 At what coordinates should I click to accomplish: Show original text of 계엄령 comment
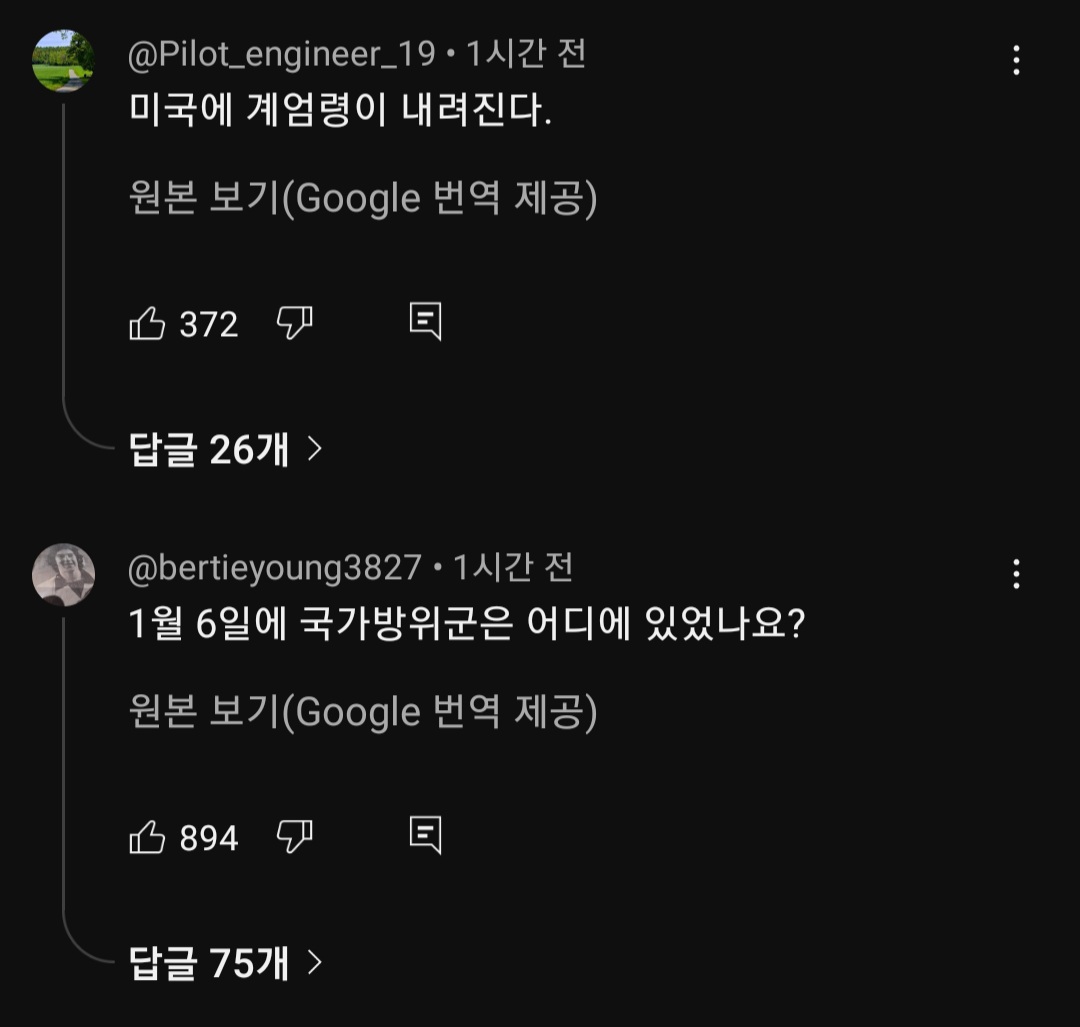coord(363,198)
